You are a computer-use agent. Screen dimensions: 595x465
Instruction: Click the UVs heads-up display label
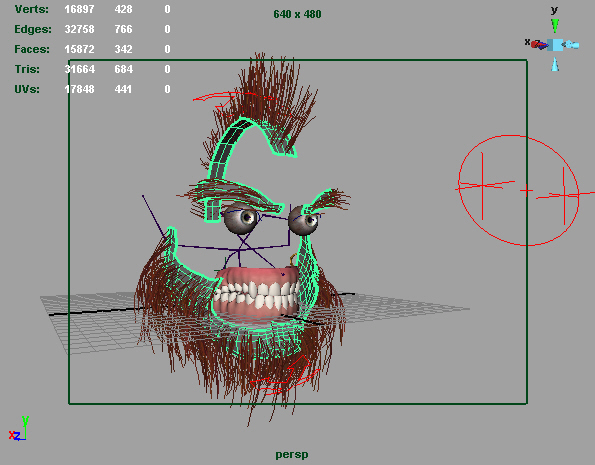[x=27, y=89]
